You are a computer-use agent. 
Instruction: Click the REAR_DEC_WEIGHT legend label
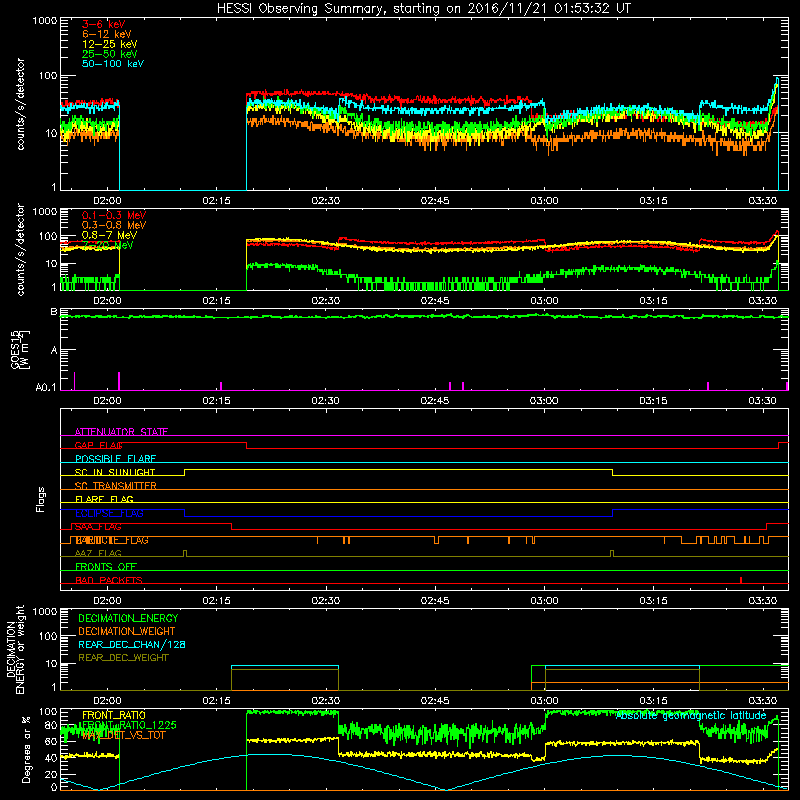(123, 658)
